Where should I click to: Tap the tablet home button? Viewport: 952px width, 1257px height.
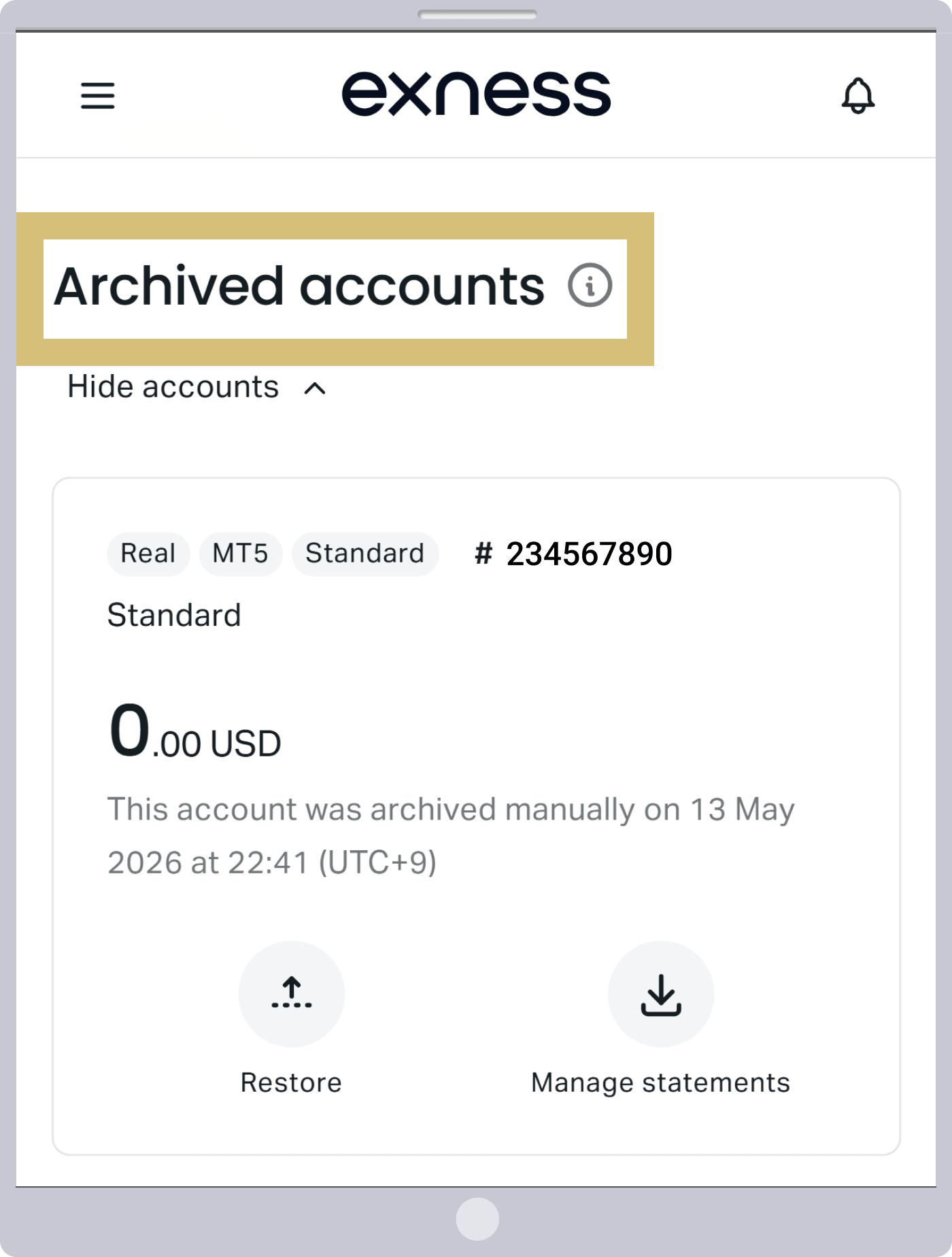point(477,1219)
